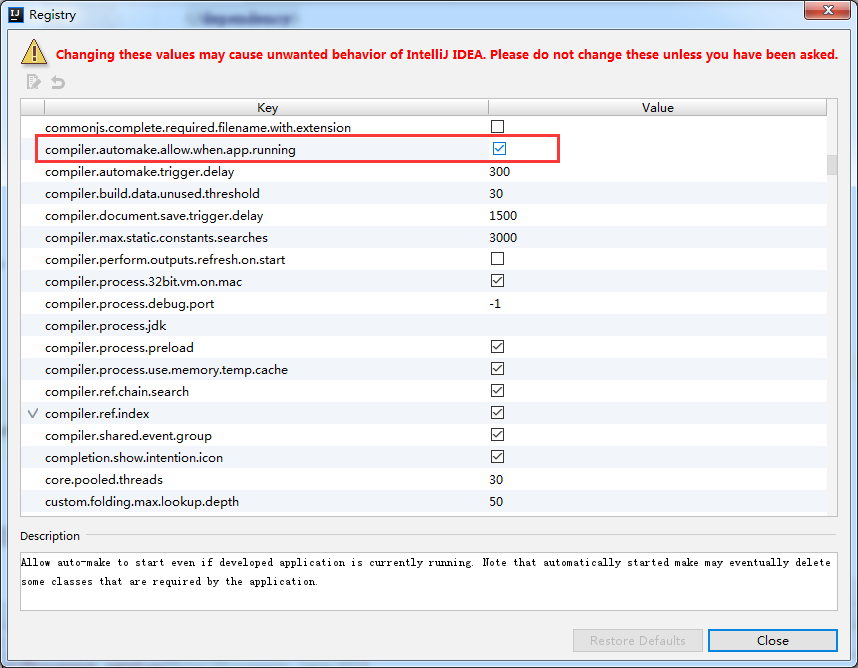Click the modified marker beside compiler.ref.index
This screenshot has height=668, width=858.
click(x=33, y=413)
